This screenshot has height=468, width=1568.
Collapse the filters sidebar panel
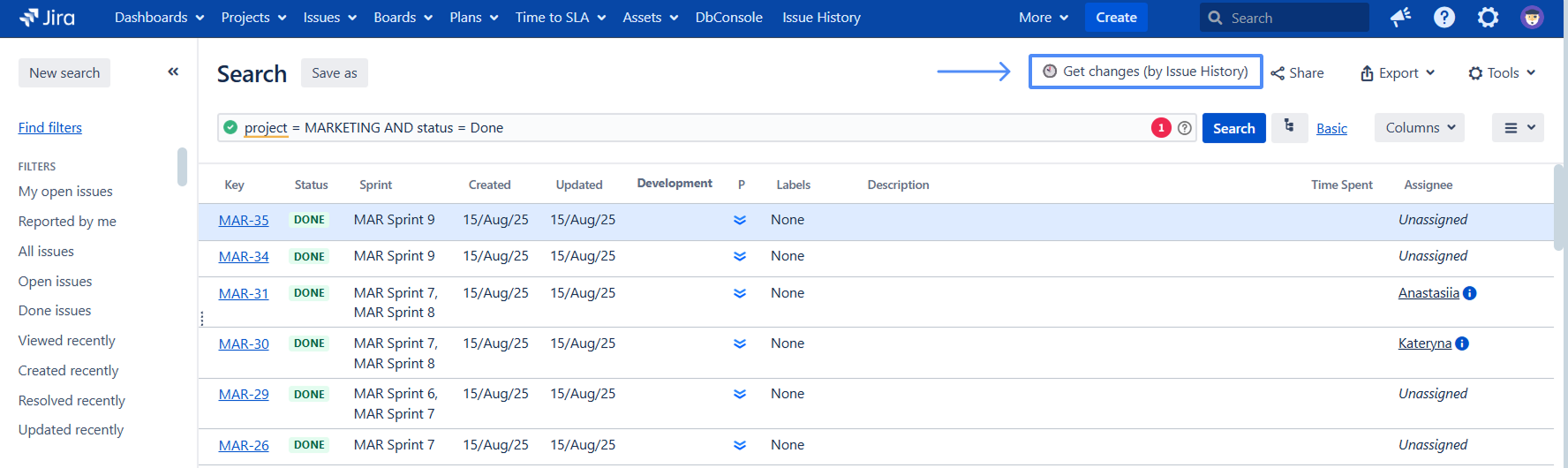coord(173,72)
